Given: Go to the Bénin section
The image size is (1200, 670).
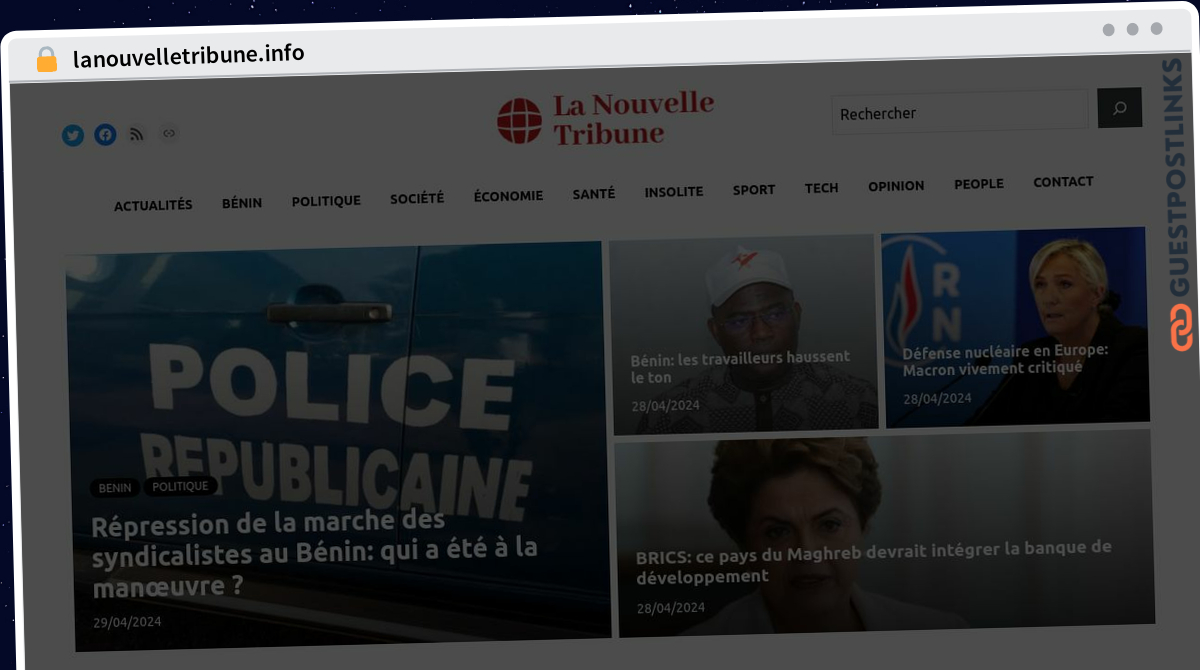Looking at the screenshot, I should pos(242,203).
